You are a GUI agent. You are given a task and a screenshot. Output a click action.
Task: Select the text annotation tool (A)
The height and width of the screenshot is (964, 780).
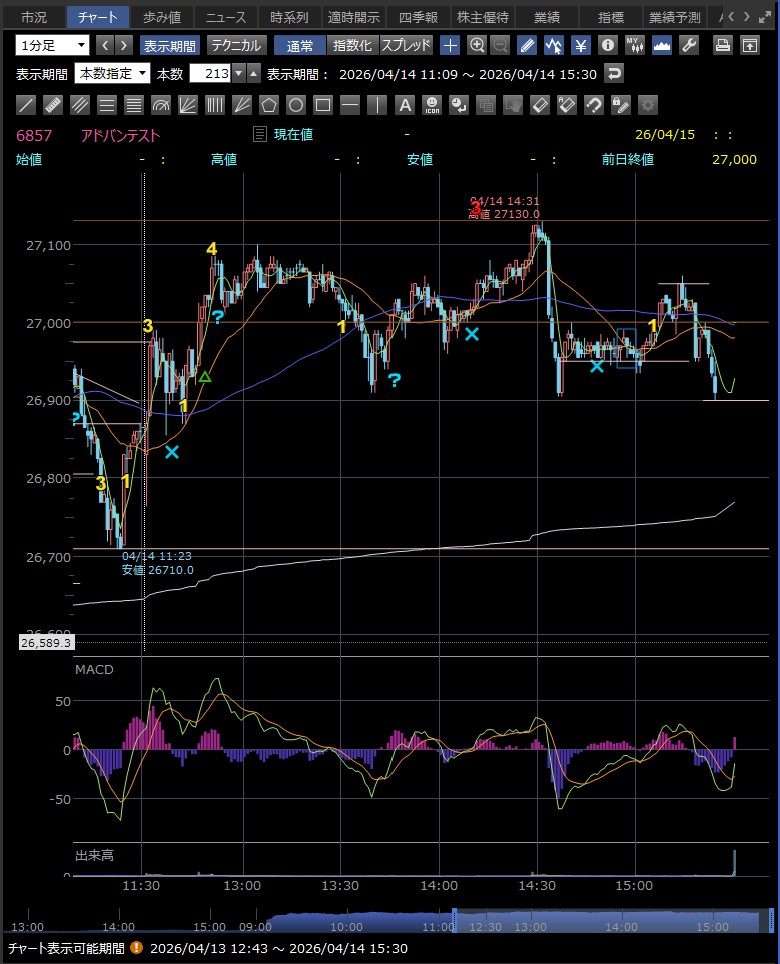click(x=404, y=105)
